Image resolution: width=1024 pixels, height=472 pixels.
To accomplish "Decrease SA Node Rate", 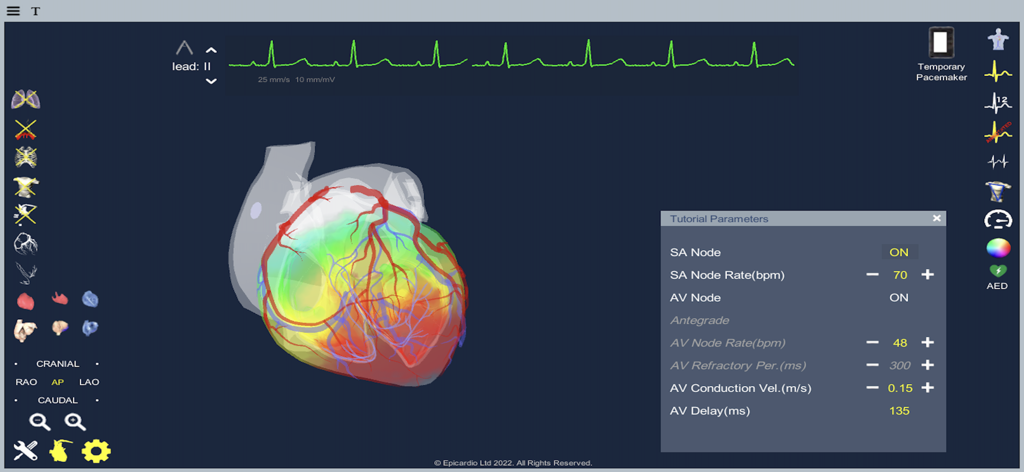I will [x=872, y=275].
